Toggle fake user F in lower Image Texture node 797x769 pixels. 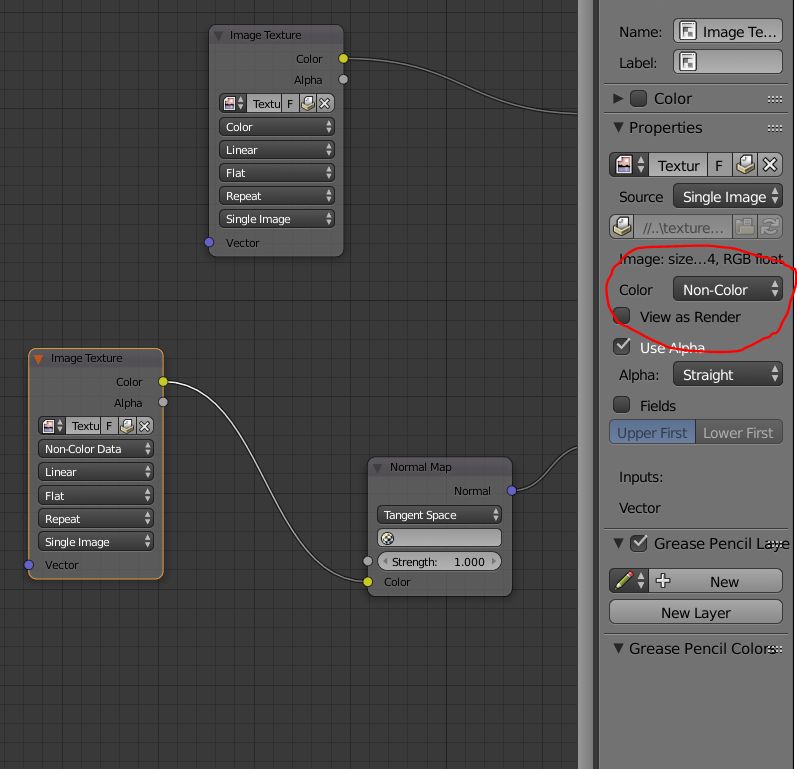coord(109,425)
